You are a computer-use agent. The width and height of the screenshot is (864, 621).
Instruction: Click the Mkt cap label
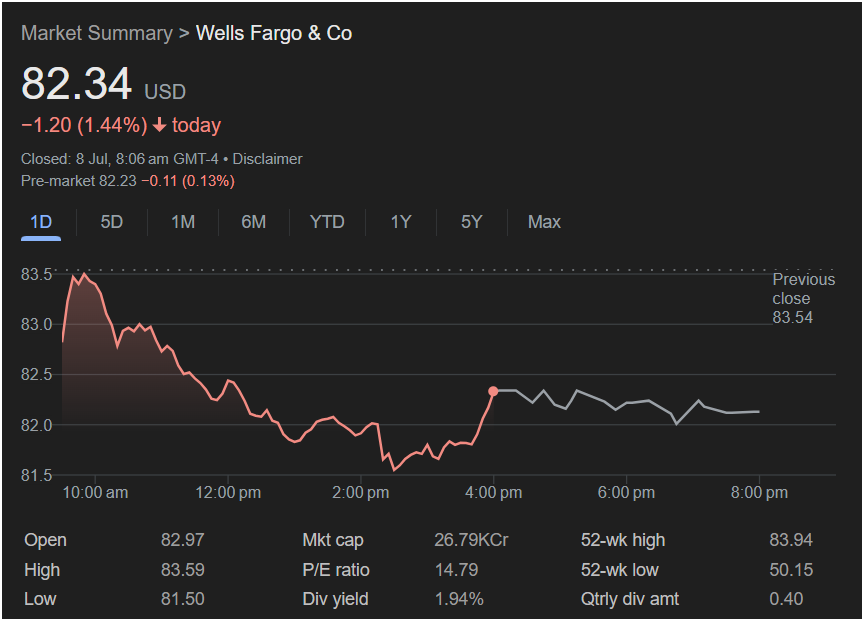pos(333,540)
